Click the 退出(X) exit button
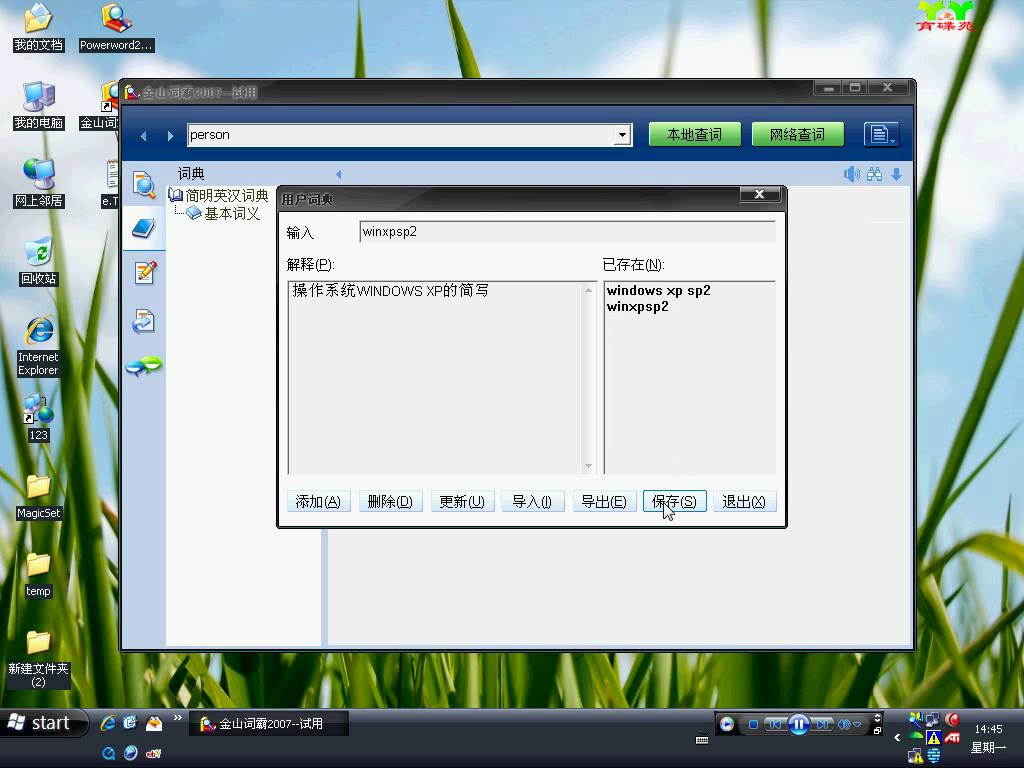This screenshot has height=768, width=1024. (x=744, y=502)
